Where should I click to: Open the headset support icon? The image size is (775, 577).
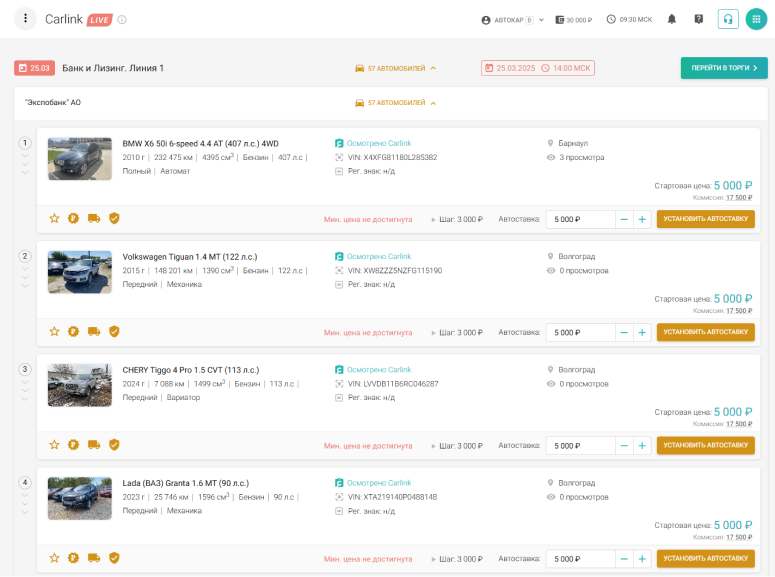[728, 19]
